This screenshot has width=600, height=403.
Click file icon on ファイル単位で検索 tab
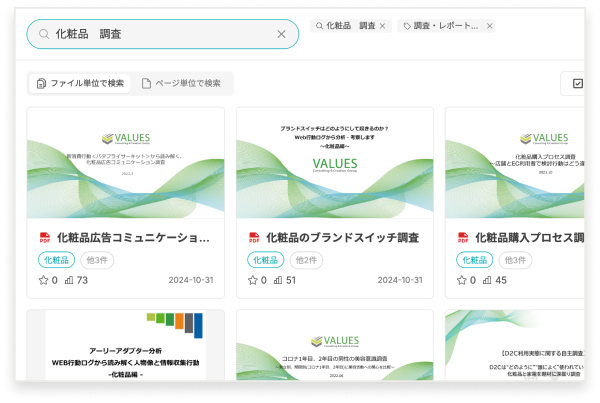[41, 83]
